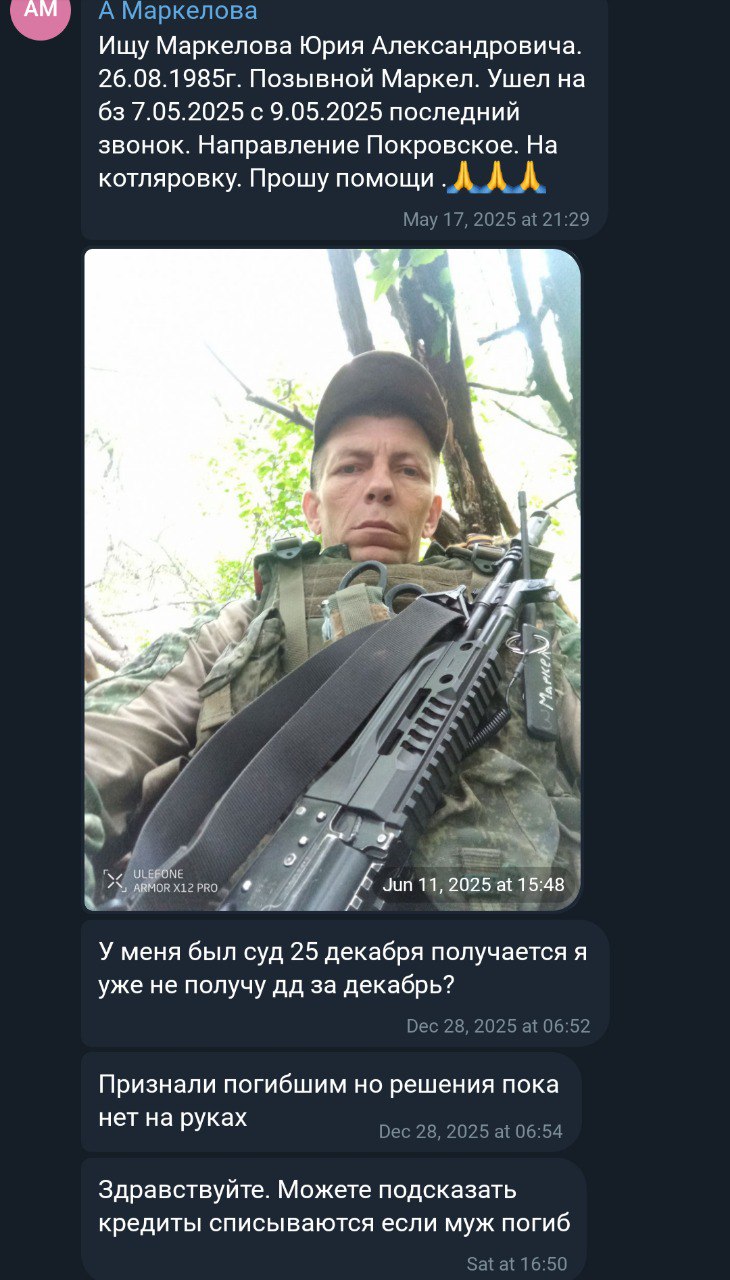730x1280 pixels.
Task: Select the message Признали погибшим
Action: click(x=331, y=1102)
